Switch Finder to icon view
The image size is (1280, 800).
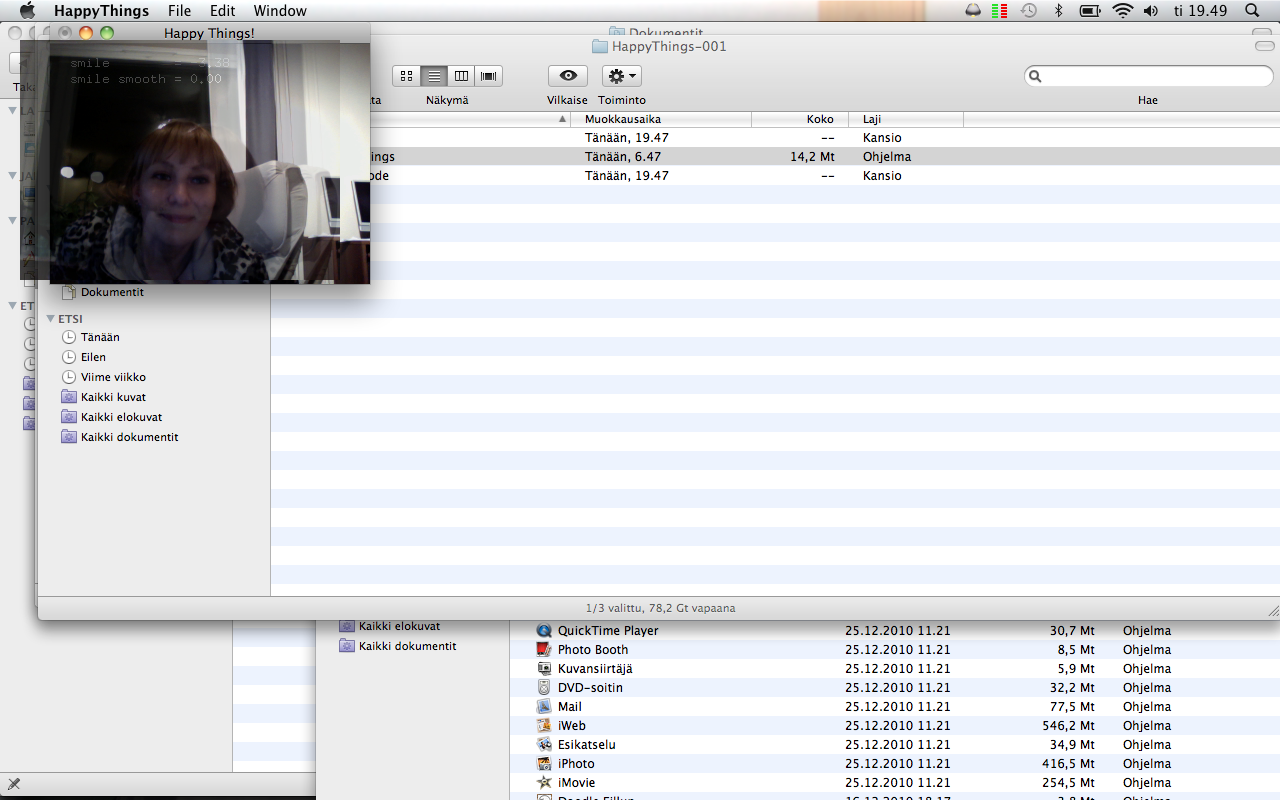coord(406,76)
